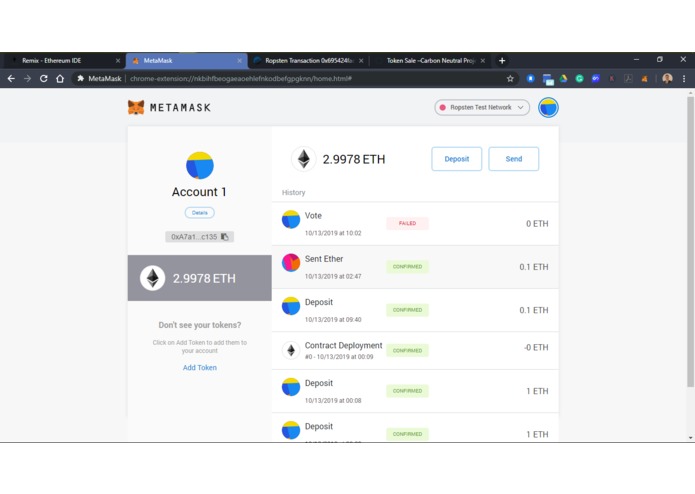Click the Contract Deployment Ethereum icon

click(291, 350)
